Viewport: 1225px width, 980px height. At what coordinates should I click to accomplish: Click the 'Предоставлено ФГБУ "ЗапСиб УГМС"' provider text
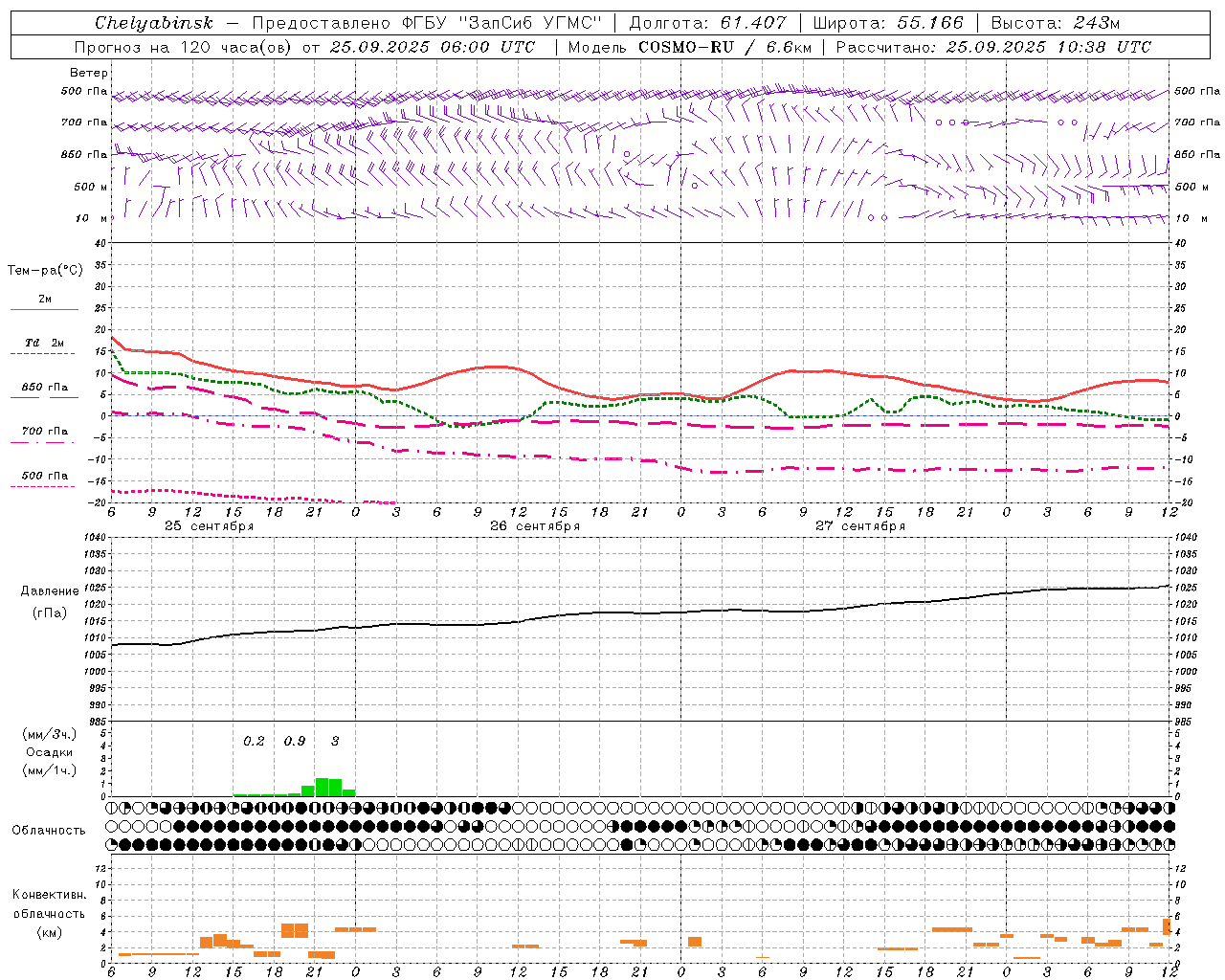[427, 23]
